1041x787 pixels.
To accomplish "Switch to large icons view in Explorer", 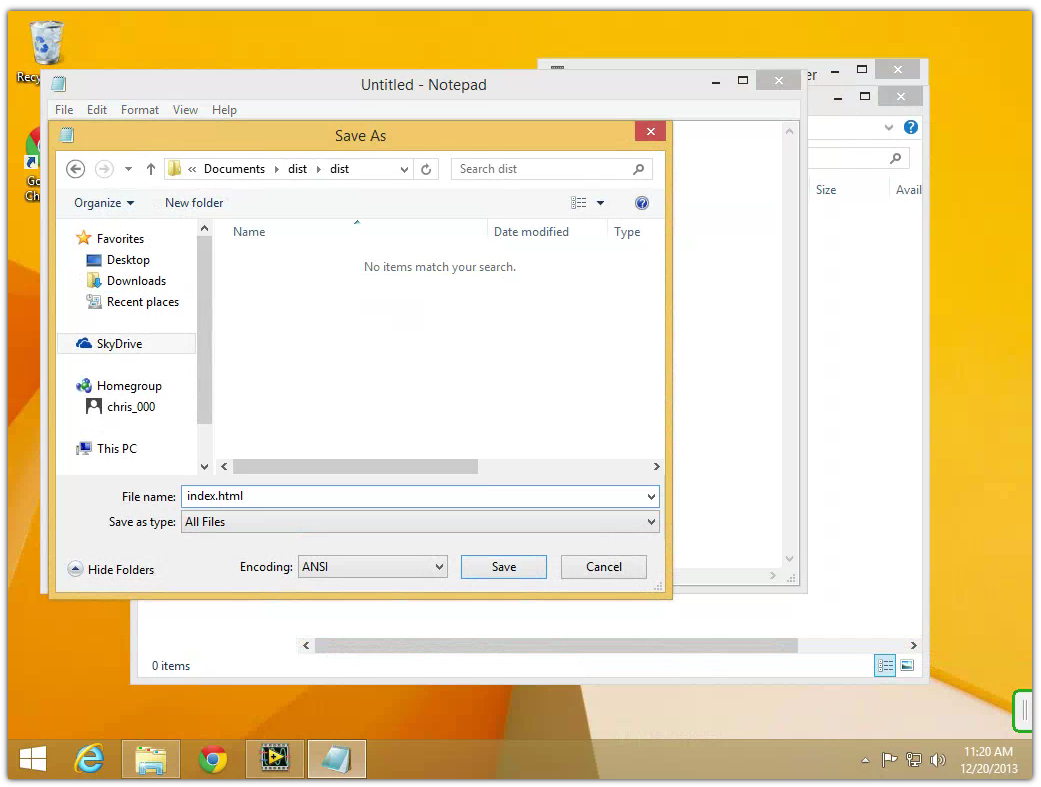I will [x=907, y=665].
